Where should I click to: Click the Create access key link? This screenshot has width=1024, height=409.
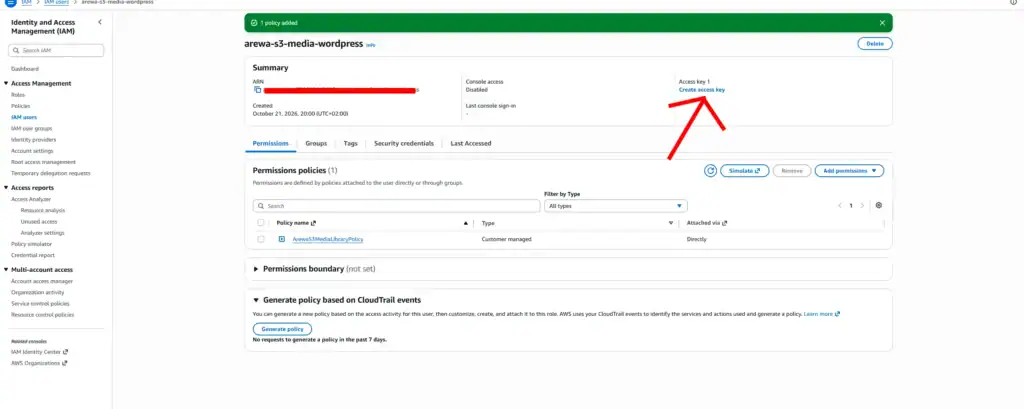(x=701, y=90)
